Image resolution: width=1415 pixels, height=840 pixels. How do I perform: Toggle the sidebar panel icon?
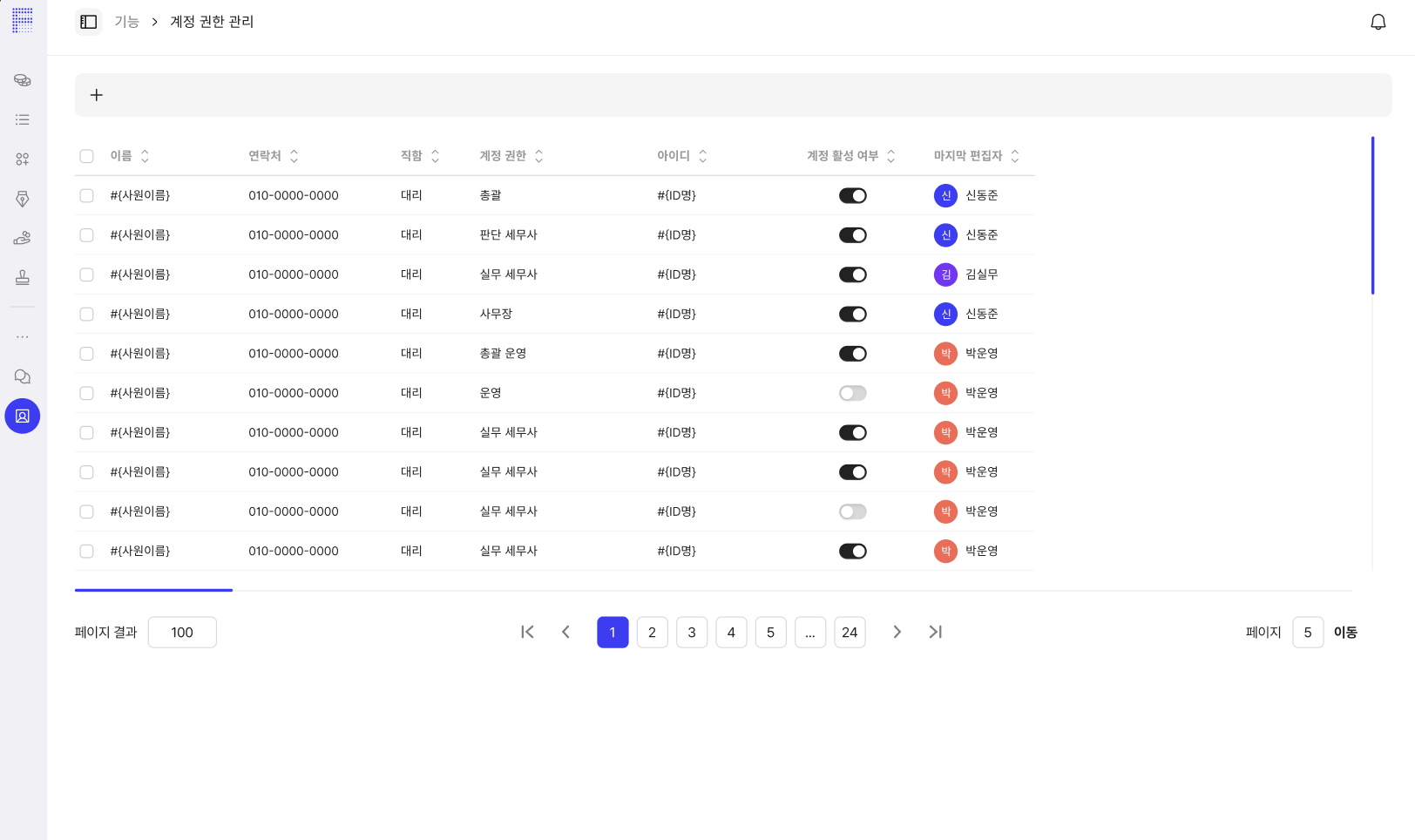[x=88, y=22]
